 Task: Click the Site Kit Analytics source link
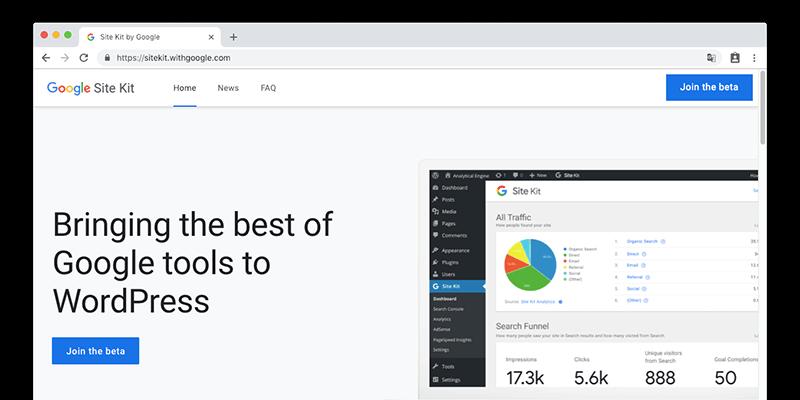pos(538,302)
